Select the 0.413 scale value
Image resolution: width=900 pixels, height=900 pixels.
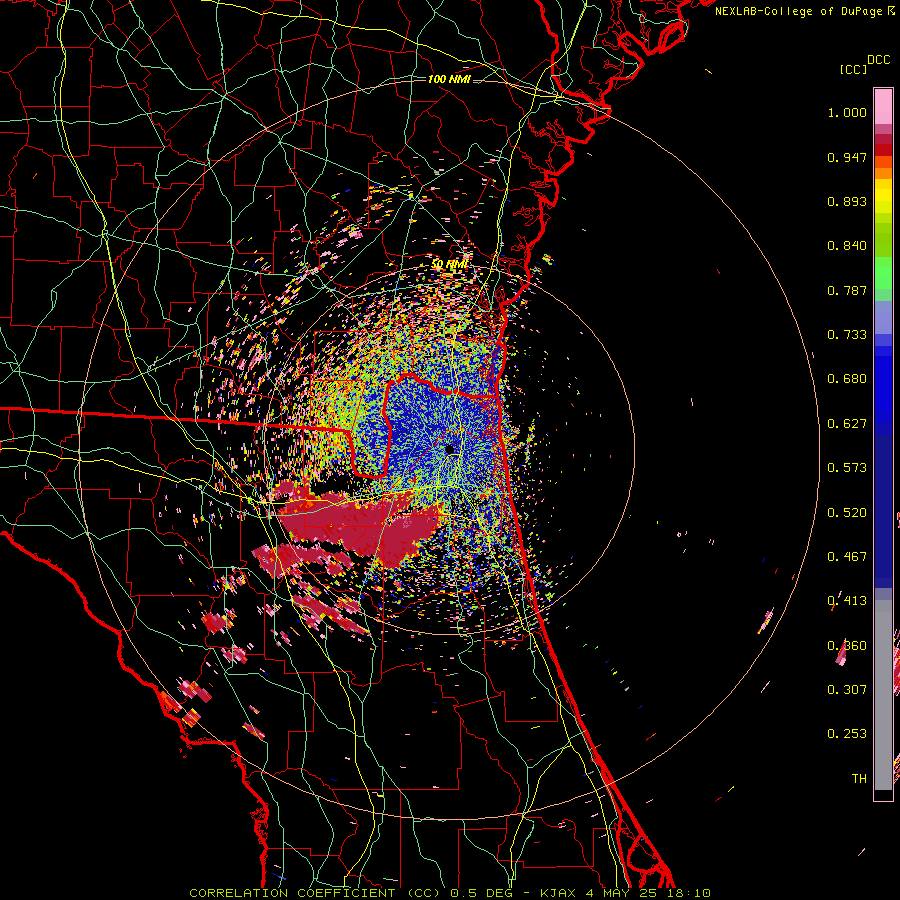tap(847, 601)
